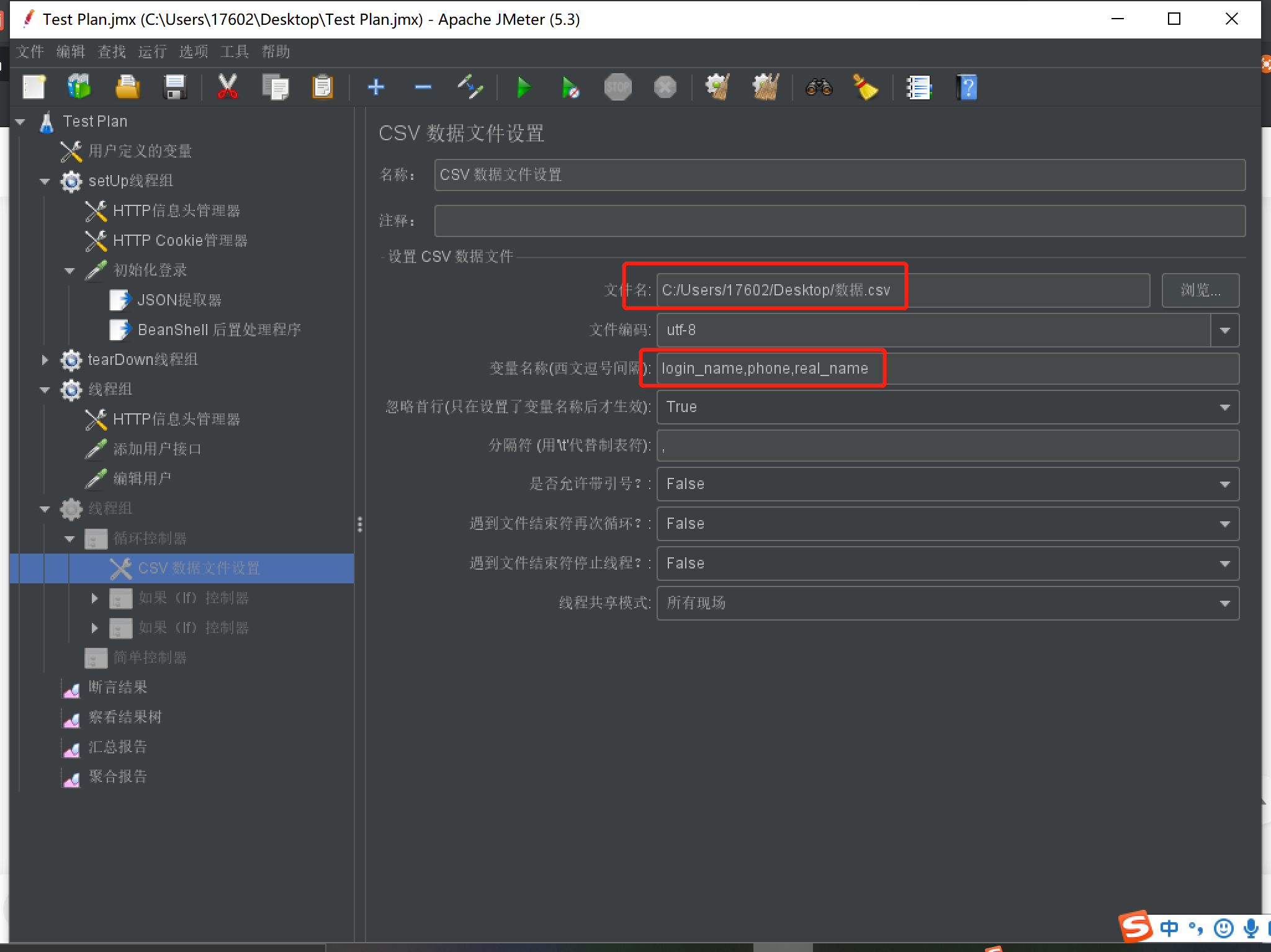Screen dimensions: 1271x952
Task: Click the 浏览... browse button
Action: [1200, 290]
